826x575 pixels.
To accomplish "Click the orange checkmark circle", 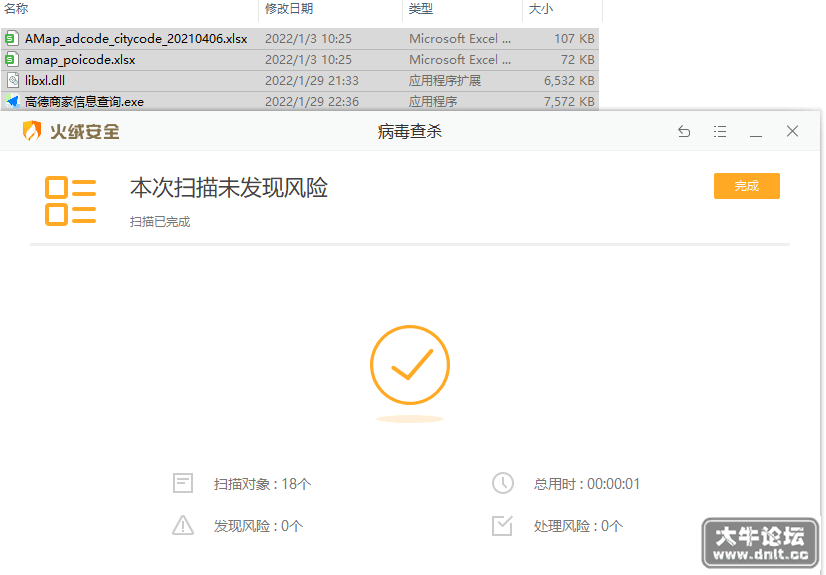I will pyautogui.click(x=410, y=365).
